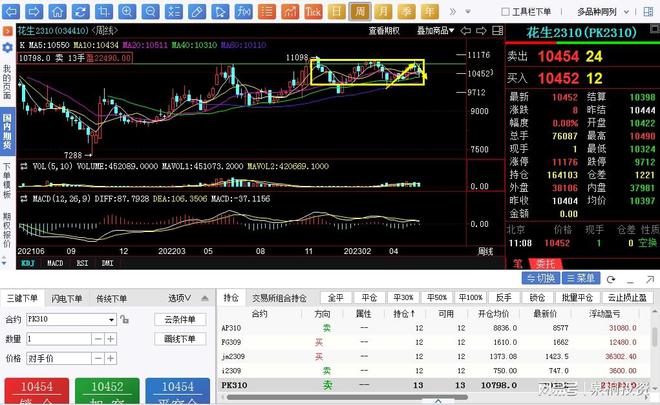
Task: Go to the home page icon
Action: point(57,11)
